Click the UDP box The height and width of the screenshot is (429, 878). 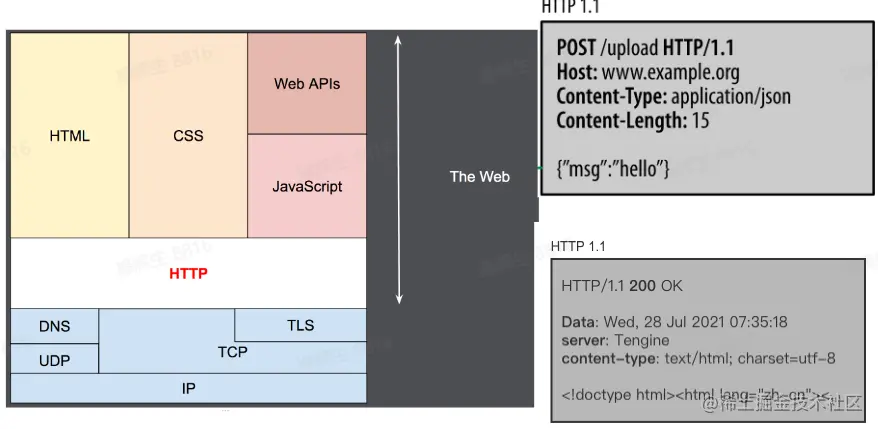pyautogui.click(x=54, y=358)
